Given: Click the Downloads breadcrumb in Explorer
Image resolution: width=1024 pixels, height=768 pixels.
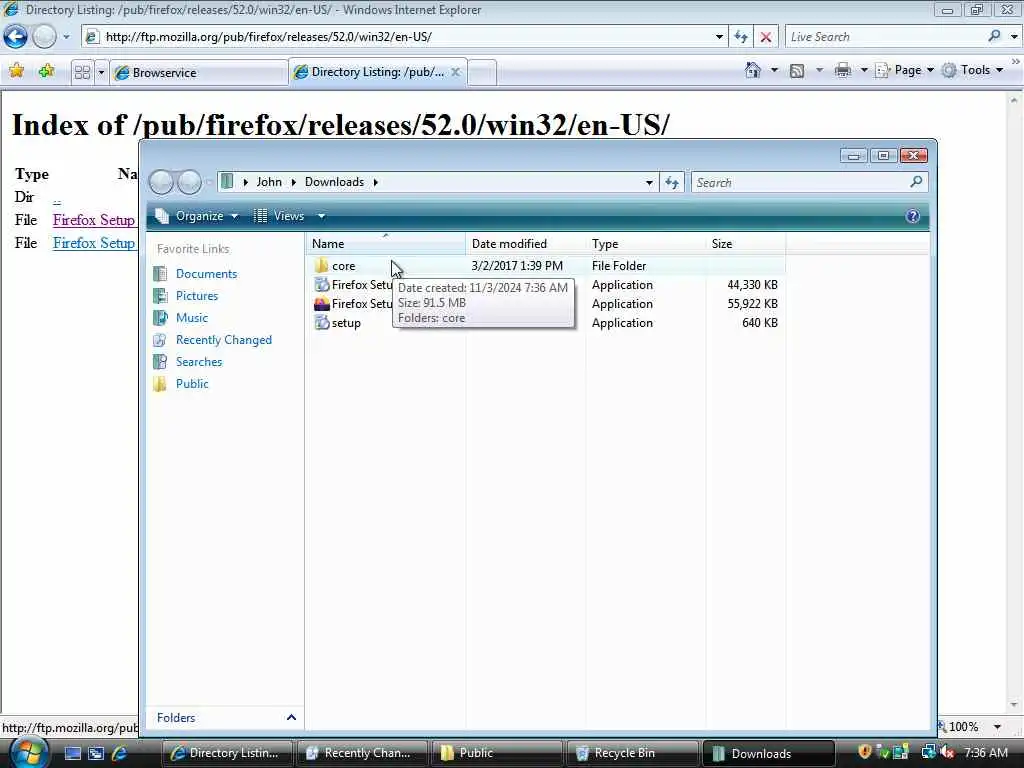Looking at the screenshot, I should click(x=334, y=182).
